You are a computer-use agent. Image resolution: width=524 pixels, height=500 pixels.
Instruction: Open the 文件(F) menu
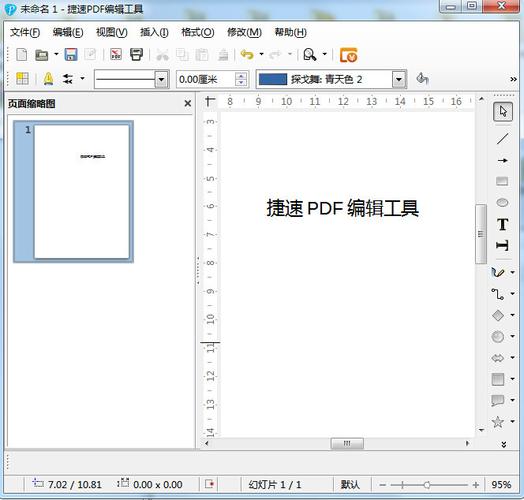(x=25, y=32)
